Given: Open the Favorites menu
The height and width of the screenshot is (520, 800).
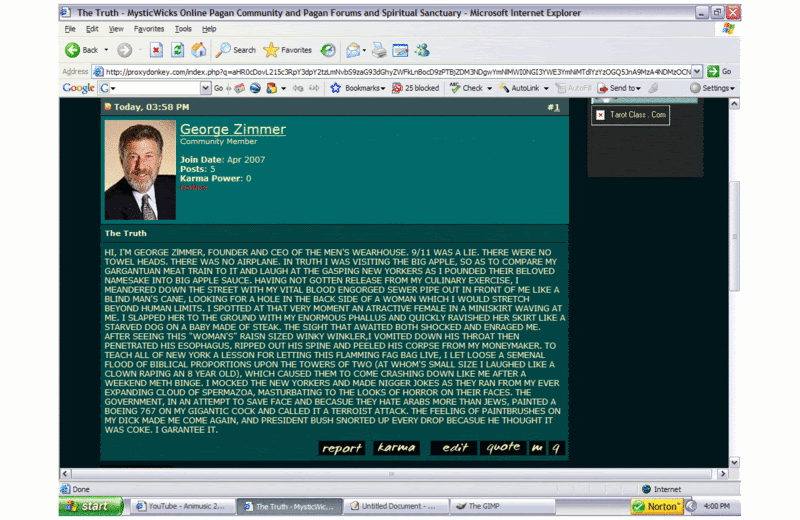Looking at the screenshot, I should tap(149, 29).
